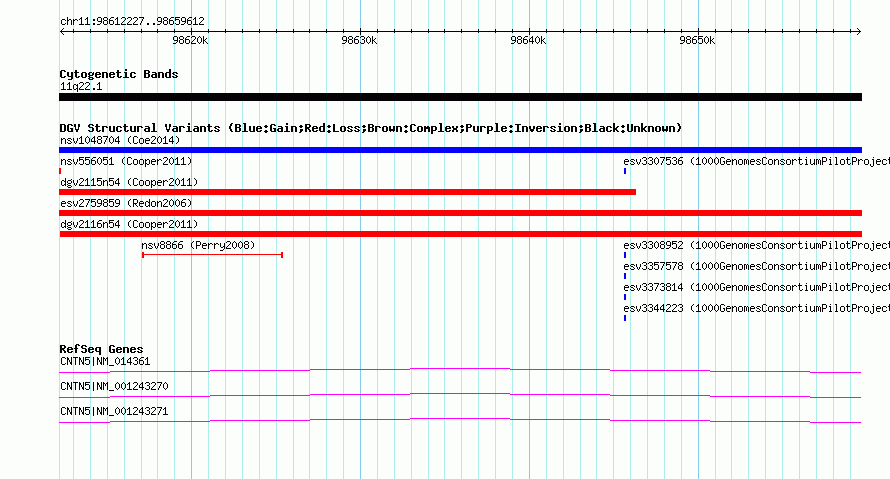Select the blue esv3373814 gain marker
This screenshot has width=890, height=479.
click(x=625, y=297)
